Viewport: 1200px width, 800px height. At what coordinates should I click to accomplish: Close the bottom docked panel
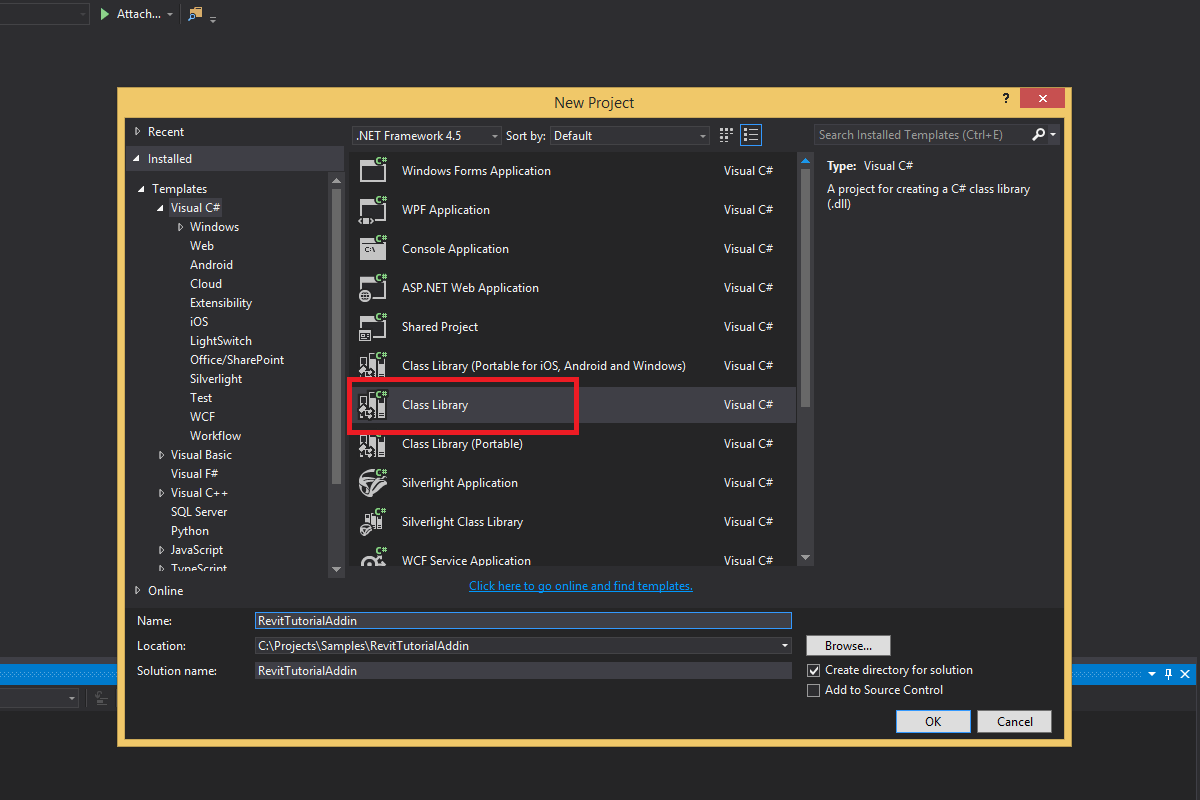point(1185,674)
